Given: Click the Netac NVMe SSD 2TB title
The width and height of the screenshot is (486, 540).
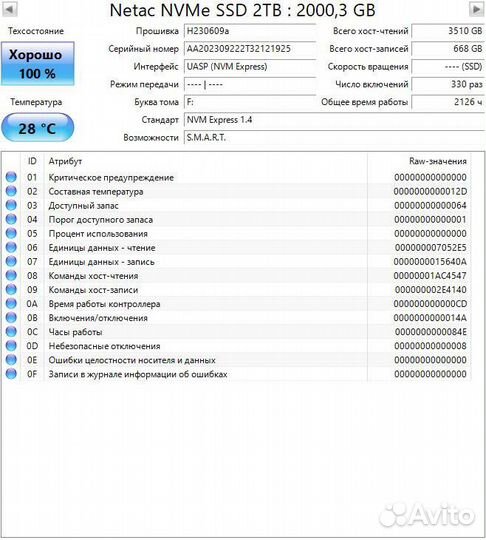Looking at the screenshot, I should [x=242, y=10].
